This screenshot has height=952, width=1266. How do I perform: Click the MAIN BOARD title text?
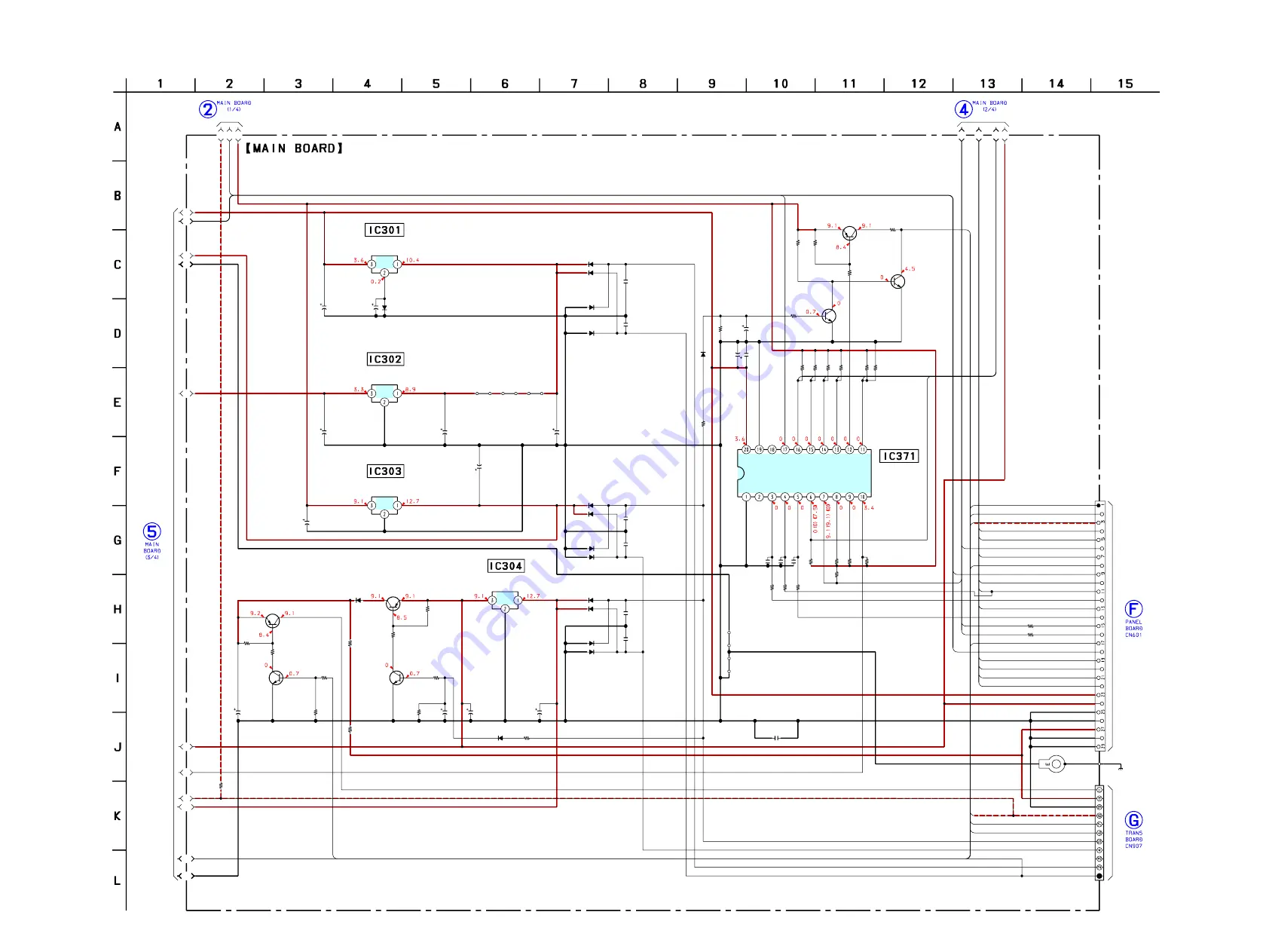click(294, 148)
